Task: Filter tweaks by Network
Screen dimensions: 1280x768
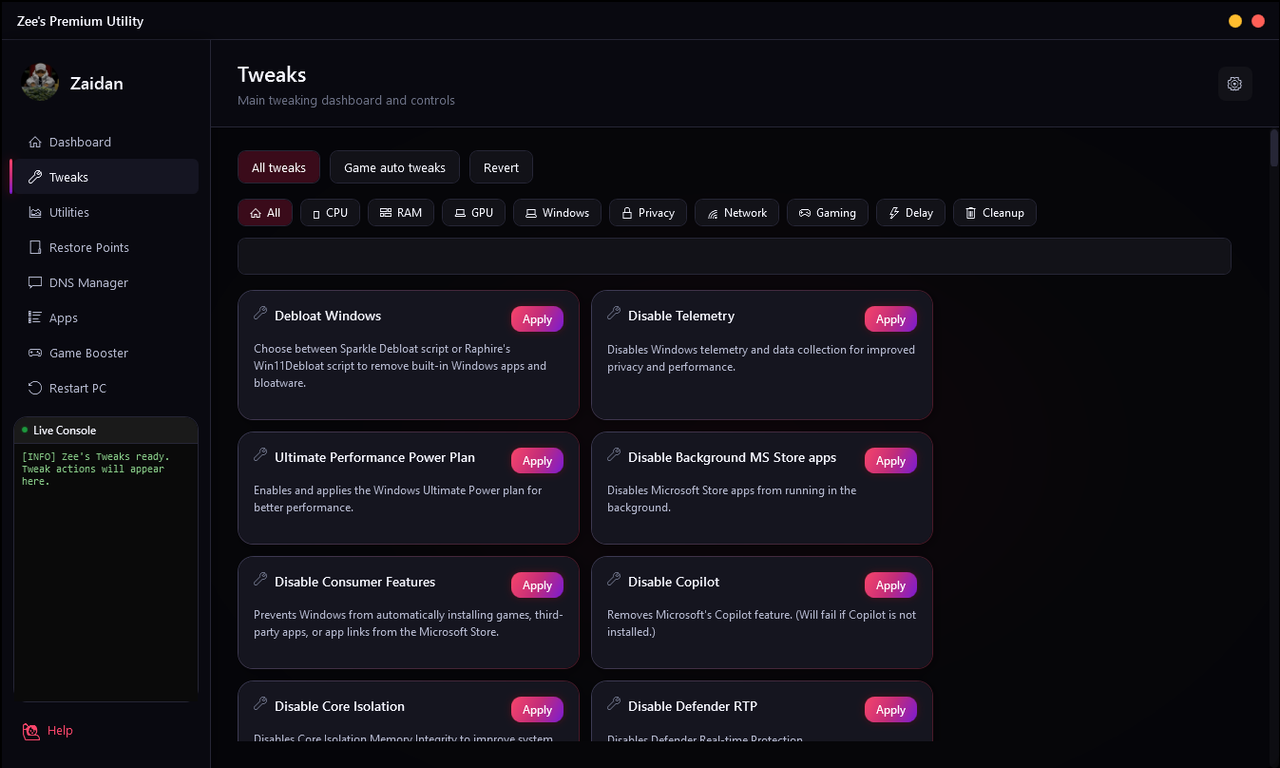Action: point(737,212)
